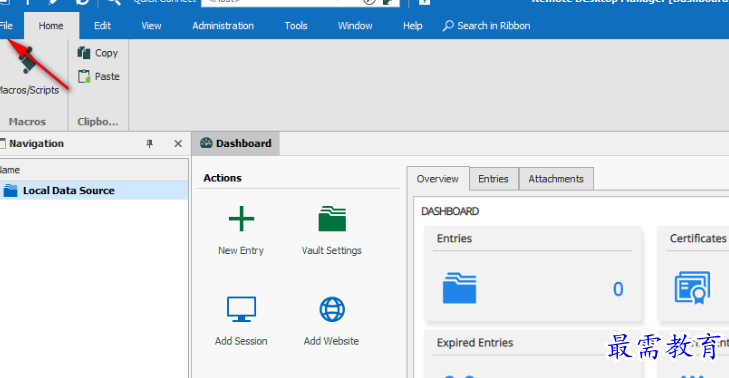Click the Add Website label
This screenshot has width=729, height=378.
point(331,341)
